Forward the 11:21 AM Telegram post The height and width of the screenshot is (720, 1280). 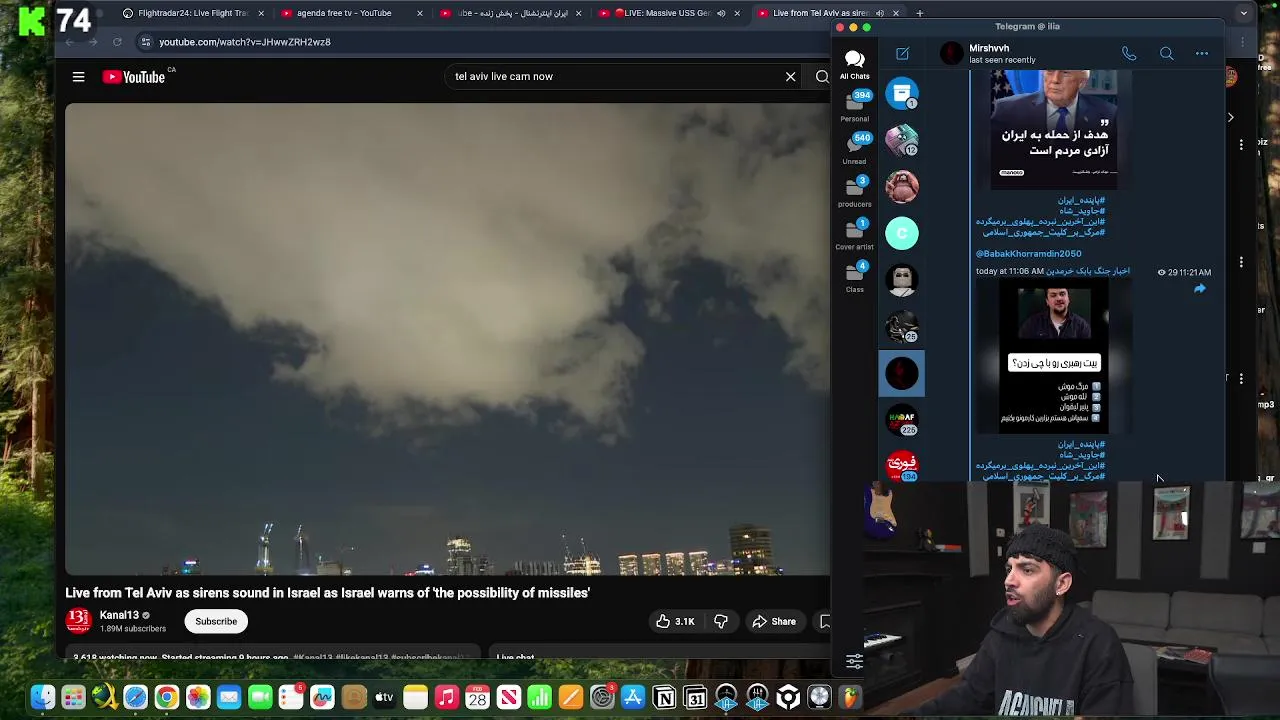tap(1199, 289)
